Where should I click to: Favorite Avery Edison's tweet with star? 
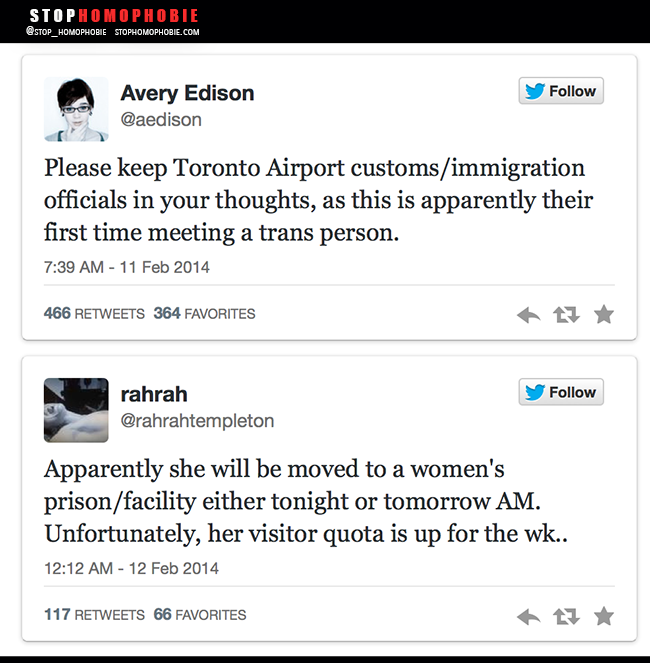tap(603, 315)
